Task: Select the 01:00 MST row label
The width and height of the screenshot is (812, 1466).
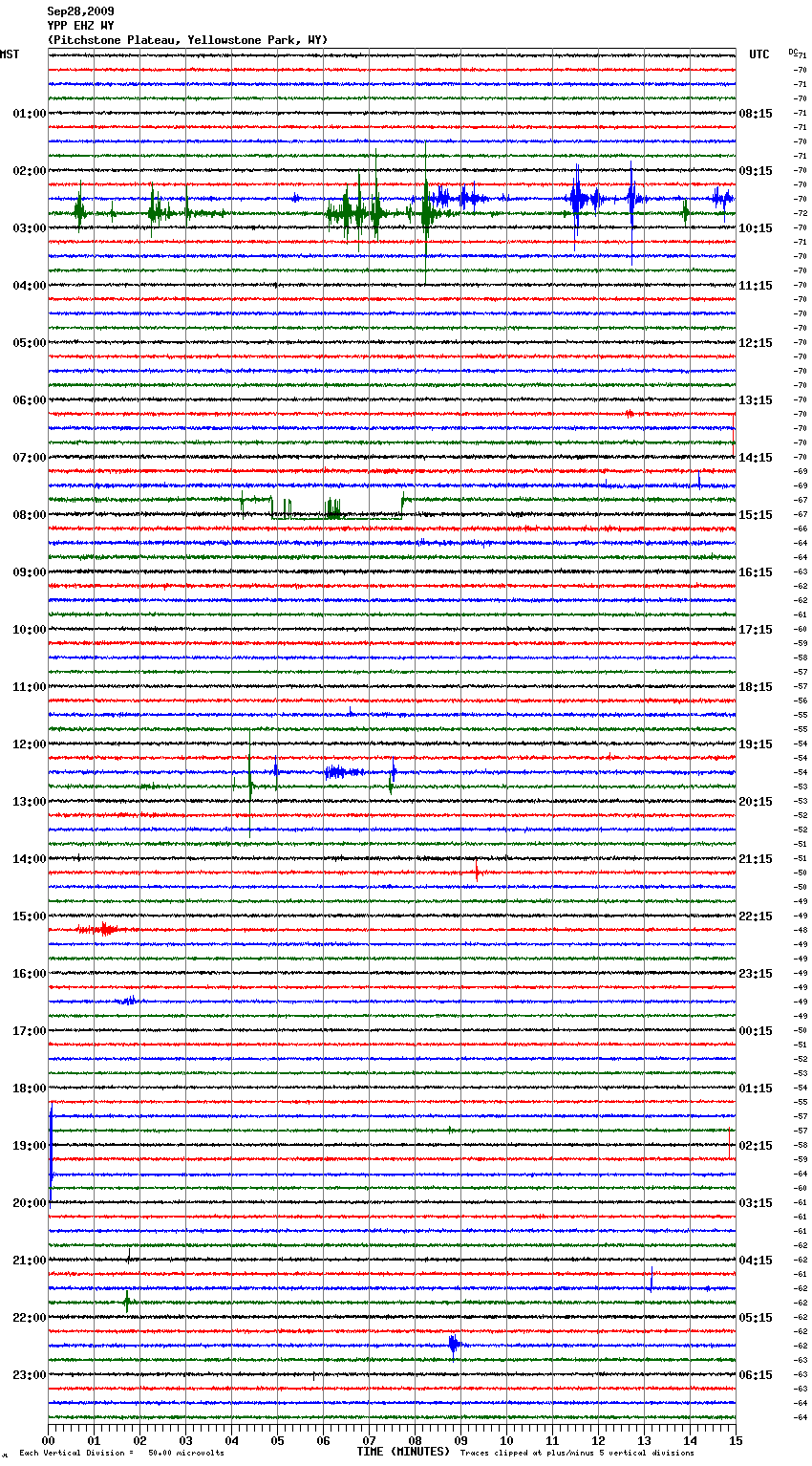Action: (x=29, y=114)
